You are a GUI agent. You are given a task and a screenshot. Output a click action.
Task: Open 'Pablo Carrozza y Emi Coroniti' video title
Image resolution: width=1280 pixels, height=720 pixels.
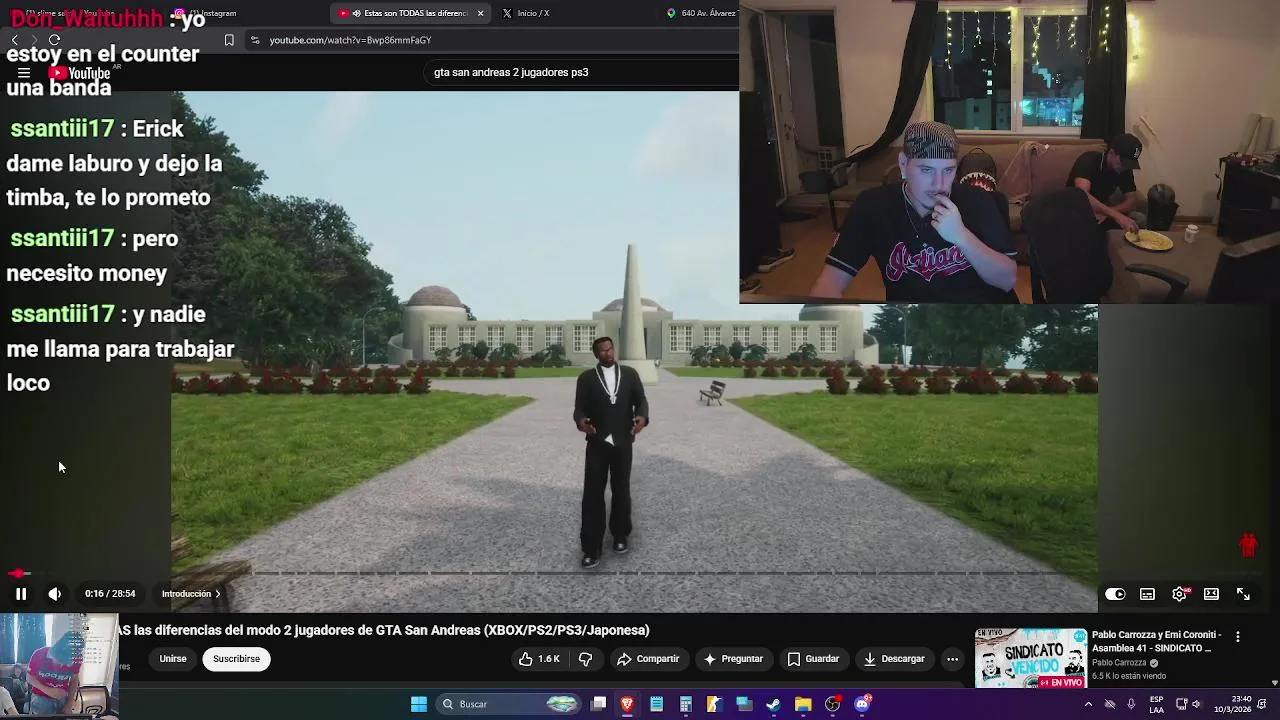pos(1157,641)
